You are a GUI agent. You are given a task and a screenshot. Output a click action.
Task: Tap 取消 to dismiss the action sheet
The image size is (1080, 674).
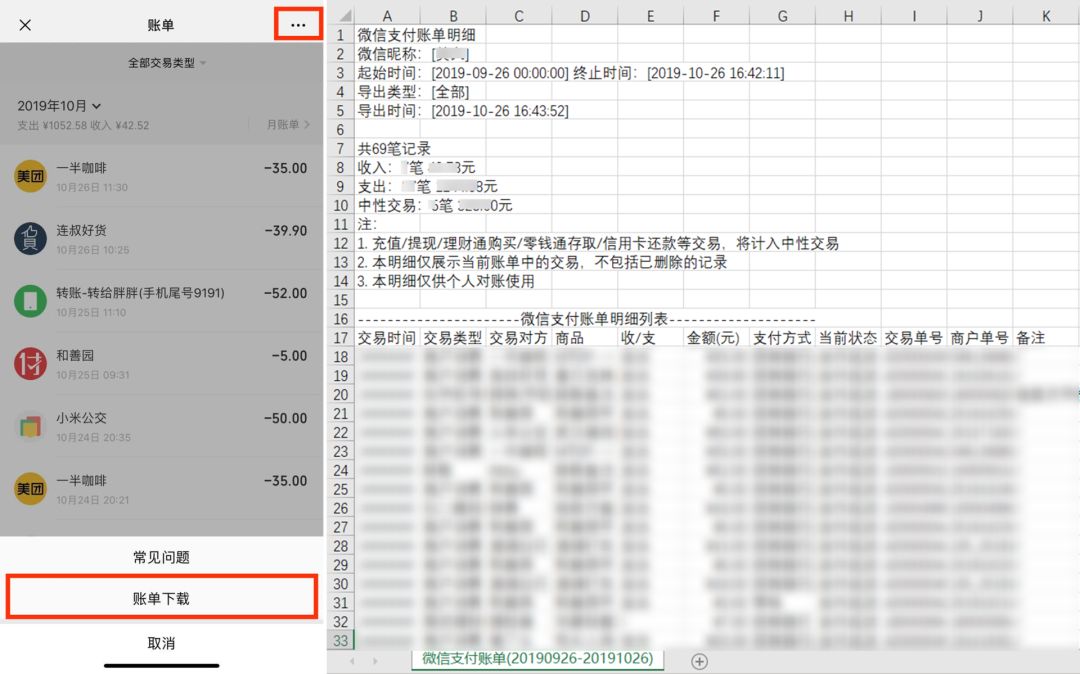(x=161, y=643)
